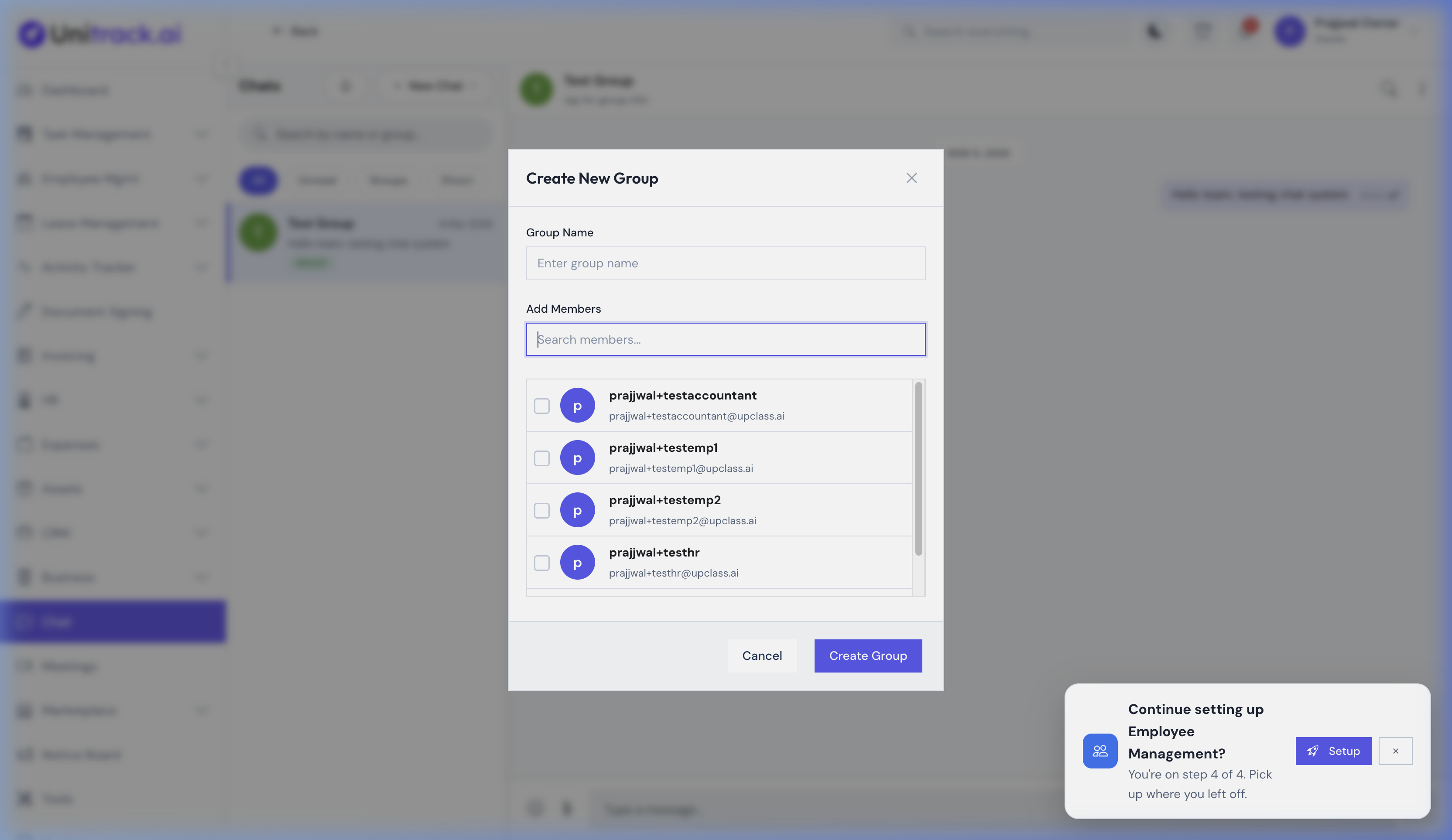Click the attachment icon near the message input
This screenshot has width=1452, height=840.
pyautogui.click(x=566, y=809)
